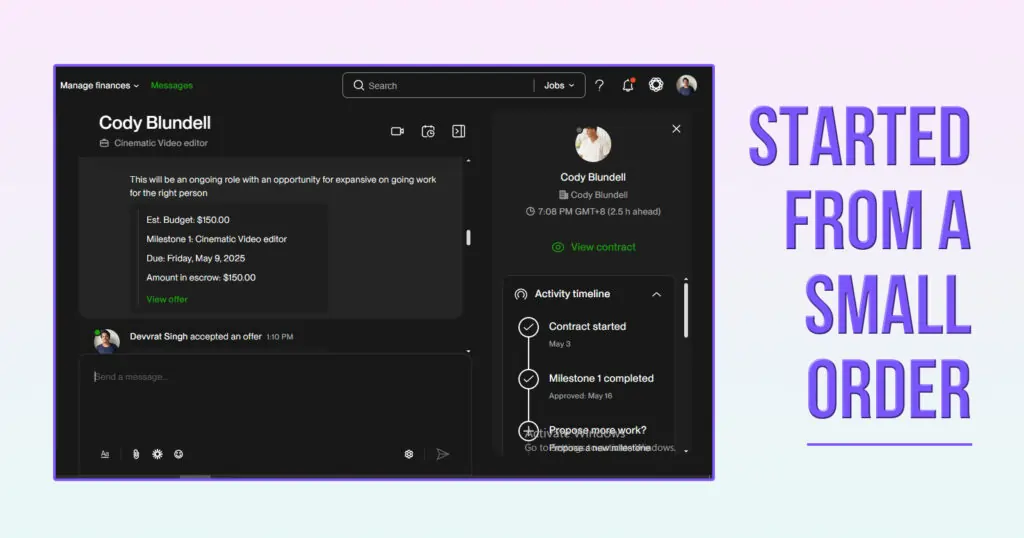The image size is (1024, 538).
Task: Open the View offer link
Action: pyautogui.click(x=167, y=299)
